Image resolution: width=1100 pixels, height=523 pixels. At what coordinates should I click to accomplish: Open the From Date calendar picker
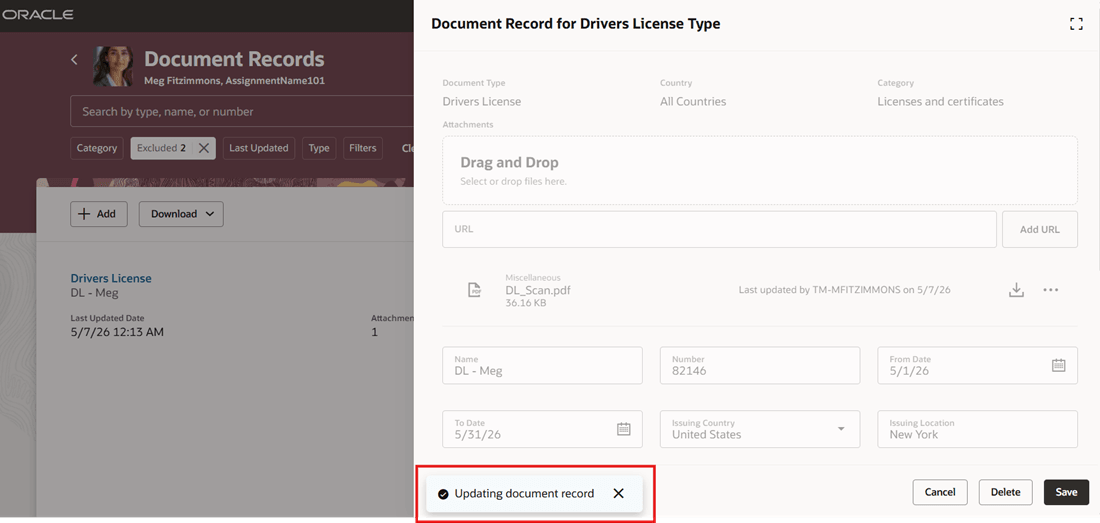point(1059,365)
